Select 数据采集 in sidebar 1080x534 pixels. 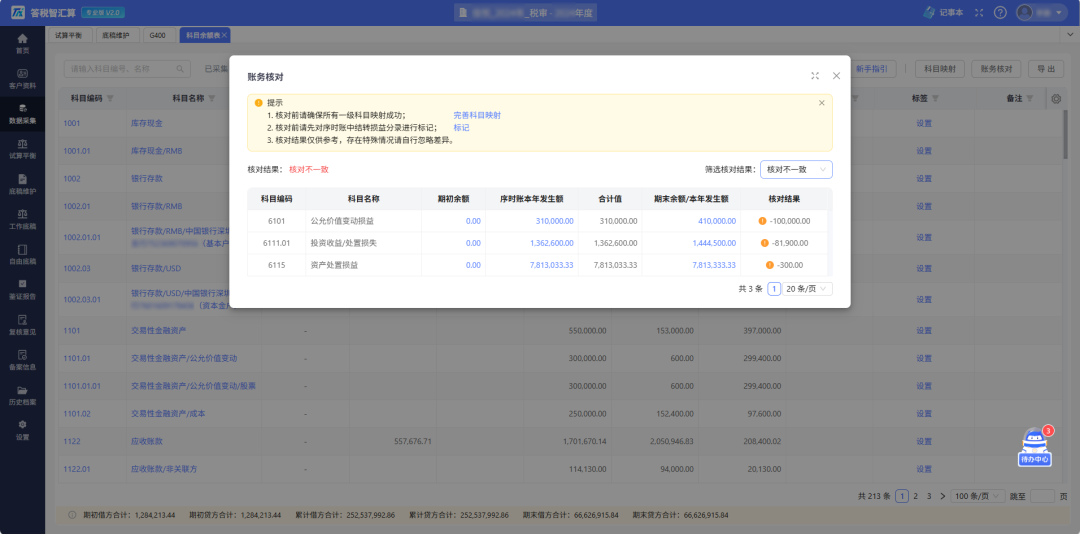click(x=23, y=113)
